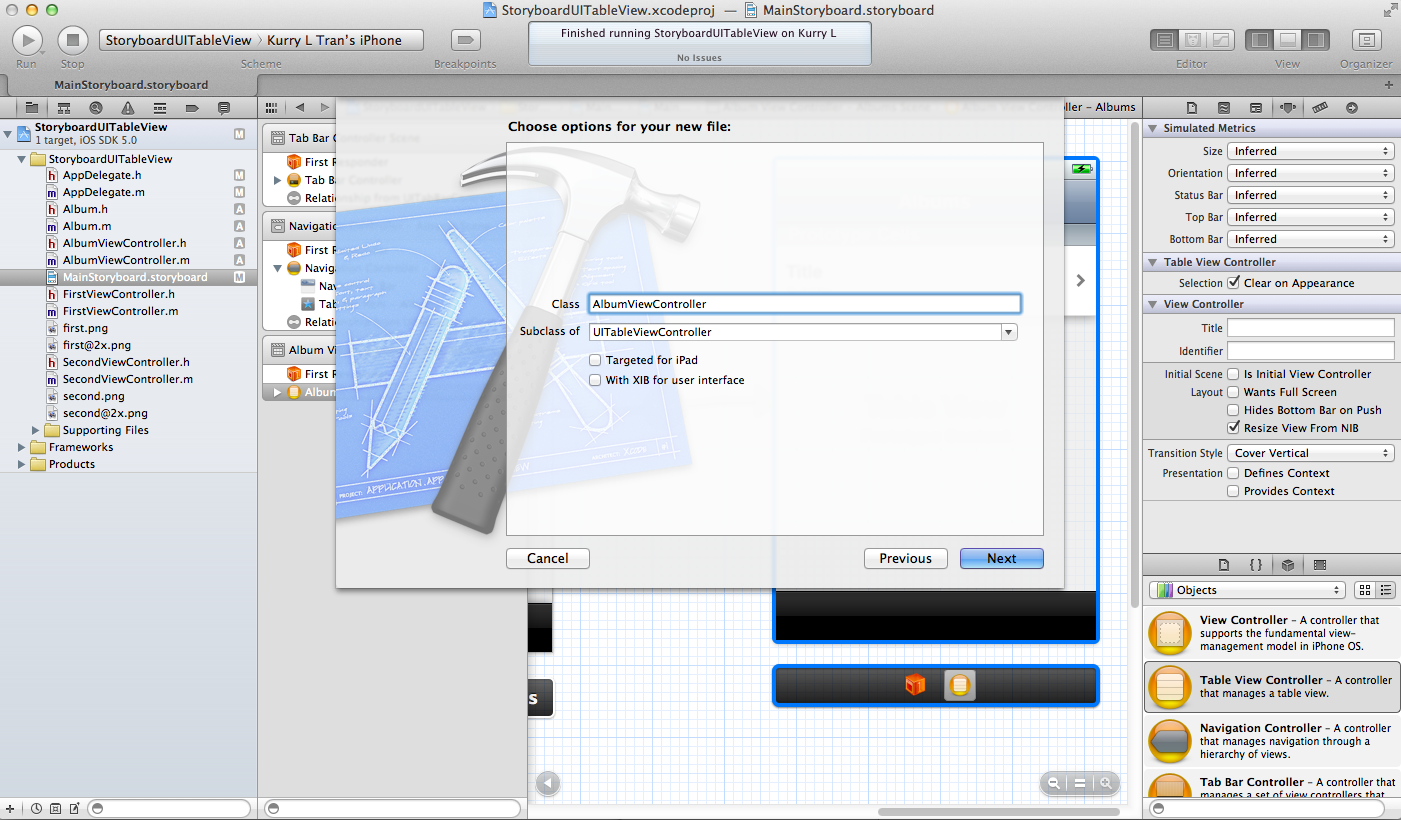Screen dimensions: 1401x820
Task: Open the Transition Style dropdown
Action: click(1312, 453)
